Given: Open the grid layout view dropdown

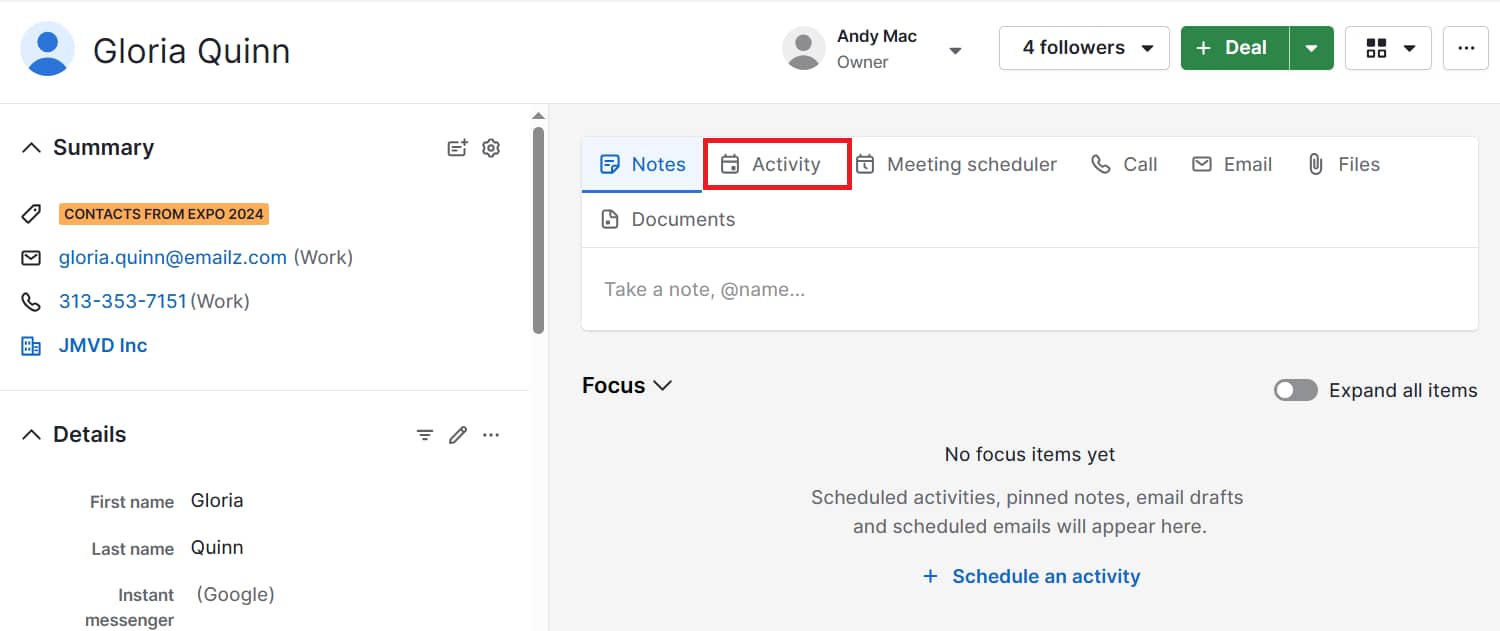Looking at the screenshot, I should 1388,48.
